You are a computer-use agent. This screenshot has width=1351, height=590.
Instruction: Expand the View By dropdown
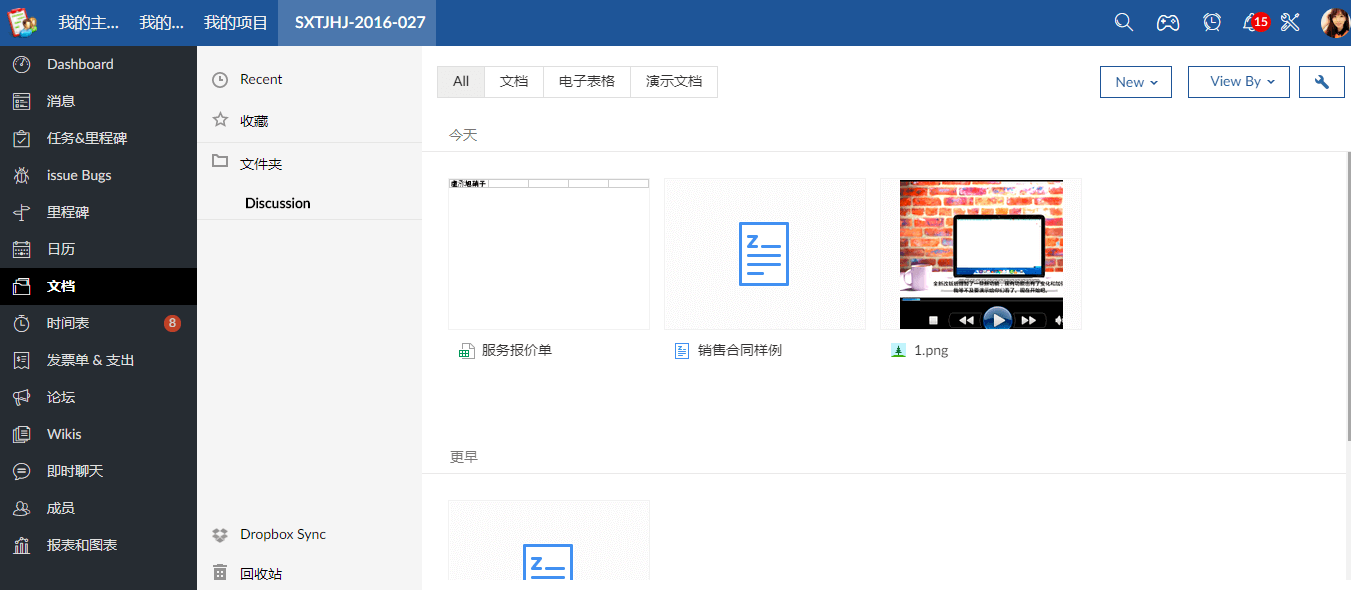coord(1238,82)
